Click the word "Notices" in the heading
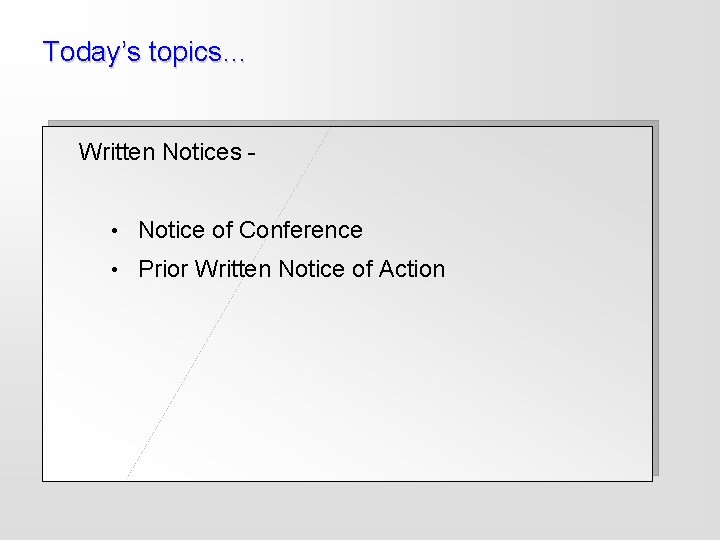 tap(201, 152)
